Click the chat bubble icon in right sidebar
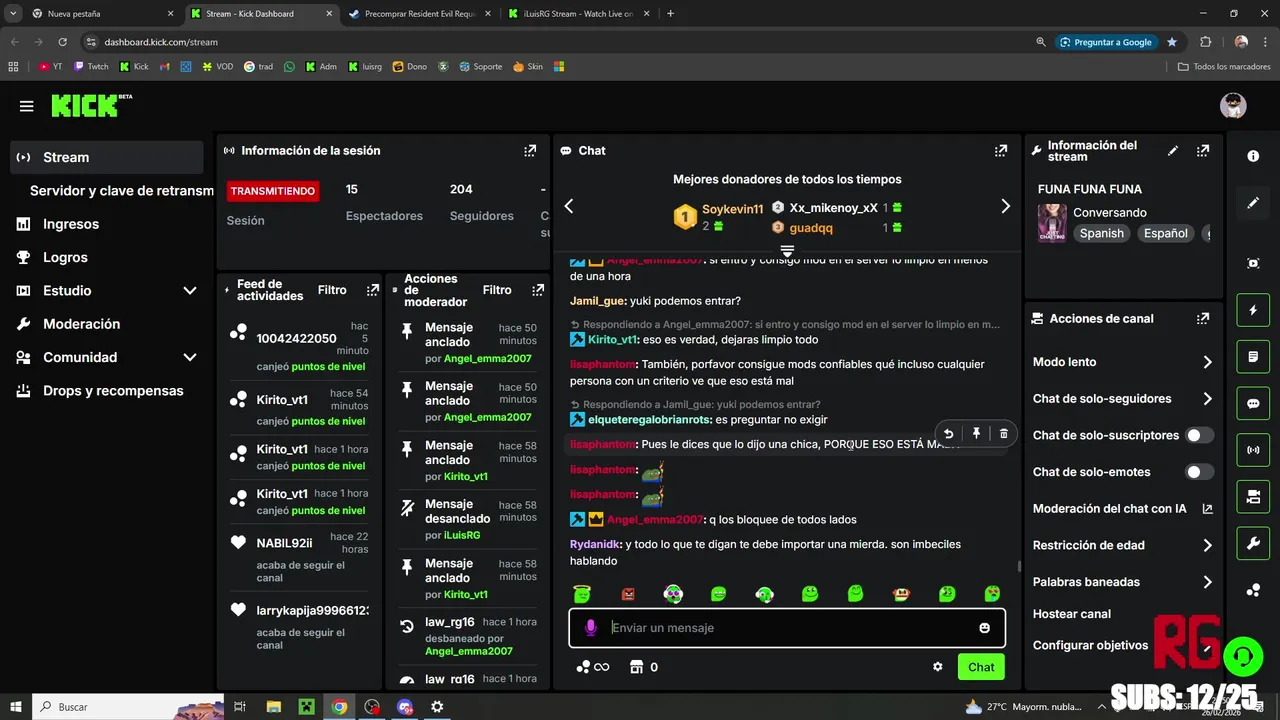The image size is (1280, 720). pos(1253,404)
